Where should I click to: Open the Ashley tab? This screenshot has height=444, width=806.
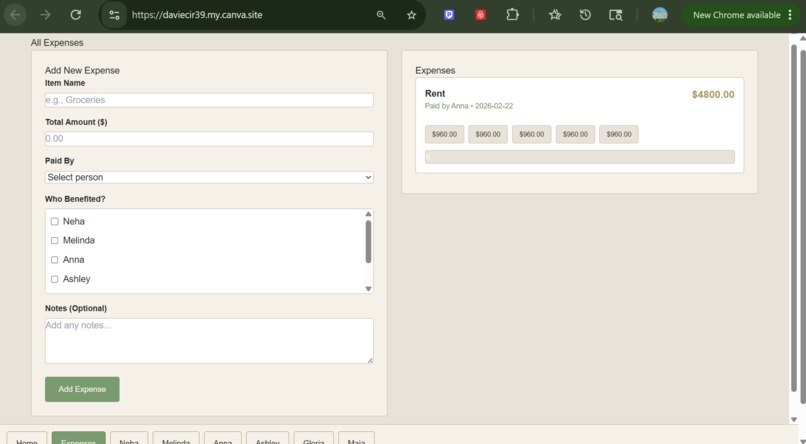(268, 438)
